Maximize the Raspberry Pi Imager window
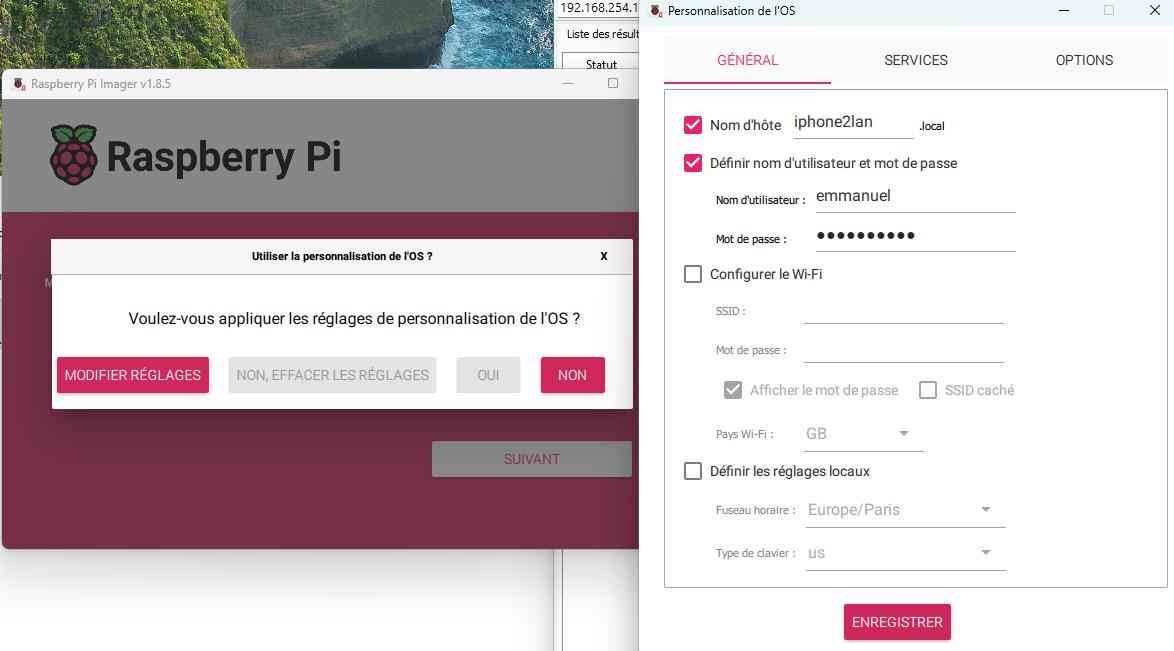This screenshot has height=651, width=1174. coord(612,83)
